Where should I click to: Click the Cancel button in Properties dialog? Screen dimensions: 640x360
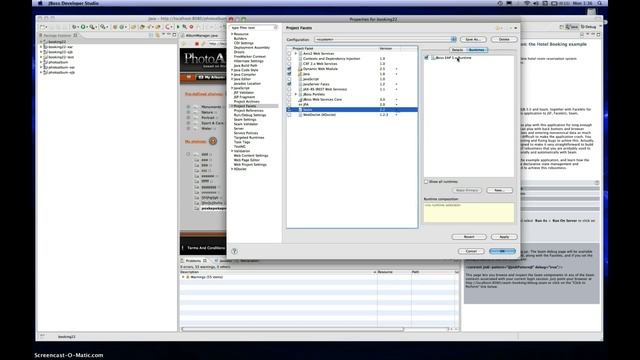[471, 251]
